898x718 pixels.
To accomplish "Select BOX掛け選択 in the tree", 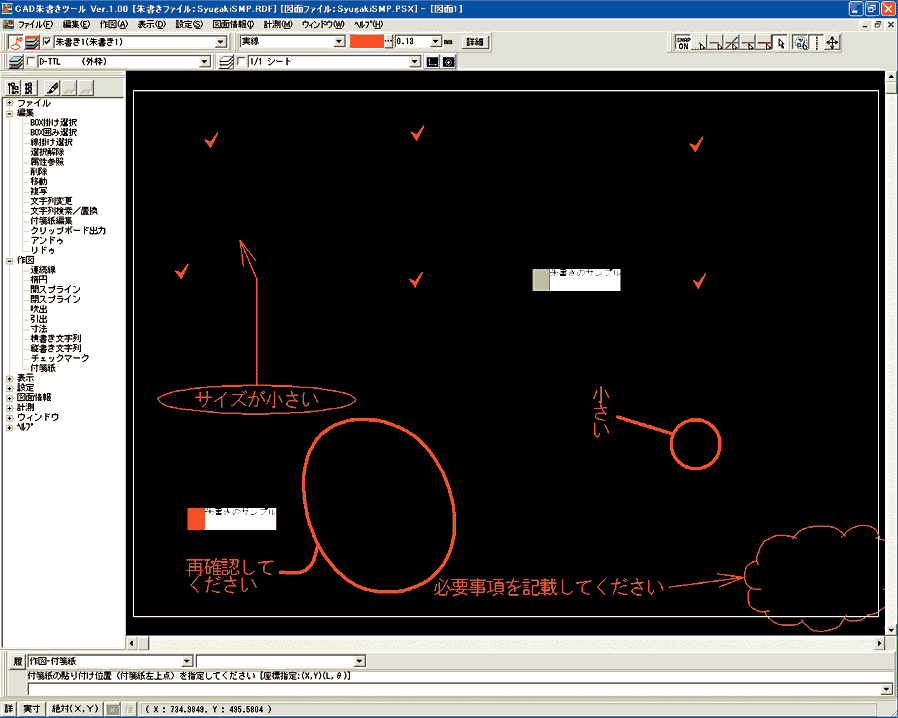I will (x=53, y=123).
